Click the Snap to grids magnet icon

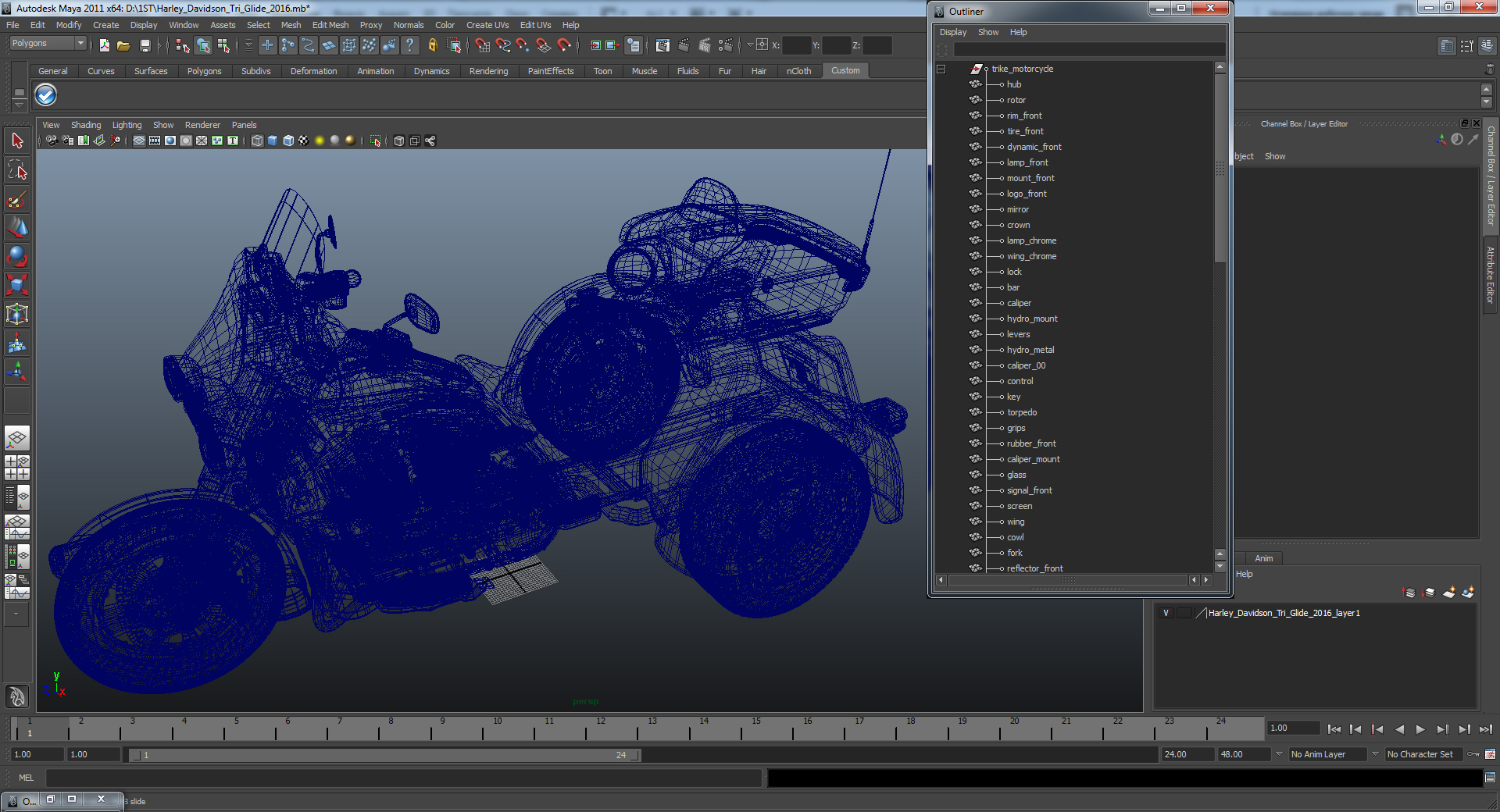click(x=483, y=45)
